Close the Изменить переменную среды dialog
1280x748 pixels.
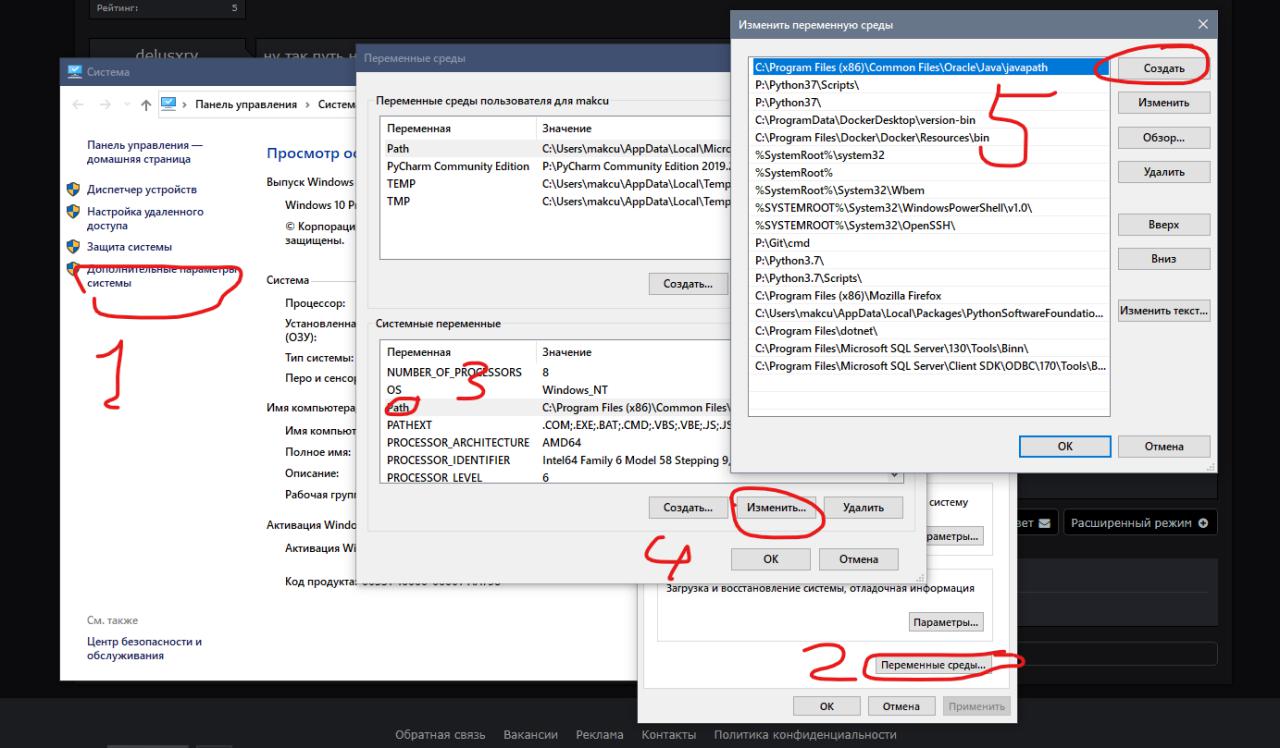point(1202,24)
